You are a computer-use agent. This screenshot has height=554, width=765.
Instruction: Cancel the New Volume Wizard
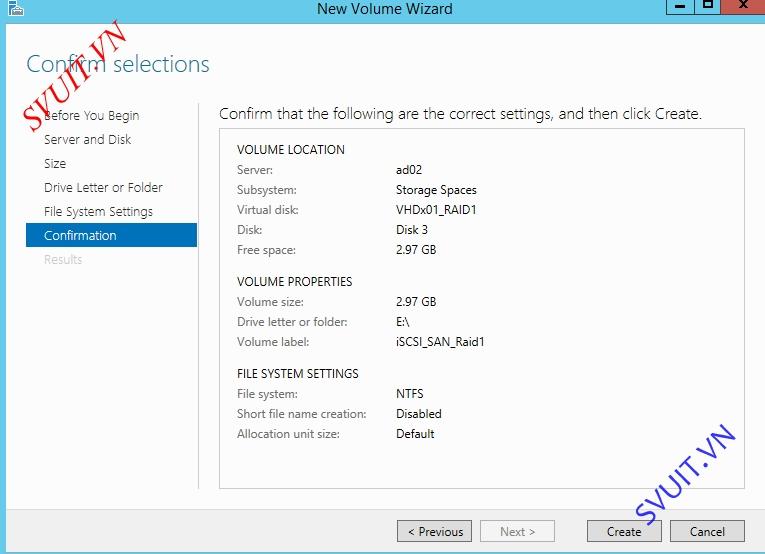(x=707, y=531)
